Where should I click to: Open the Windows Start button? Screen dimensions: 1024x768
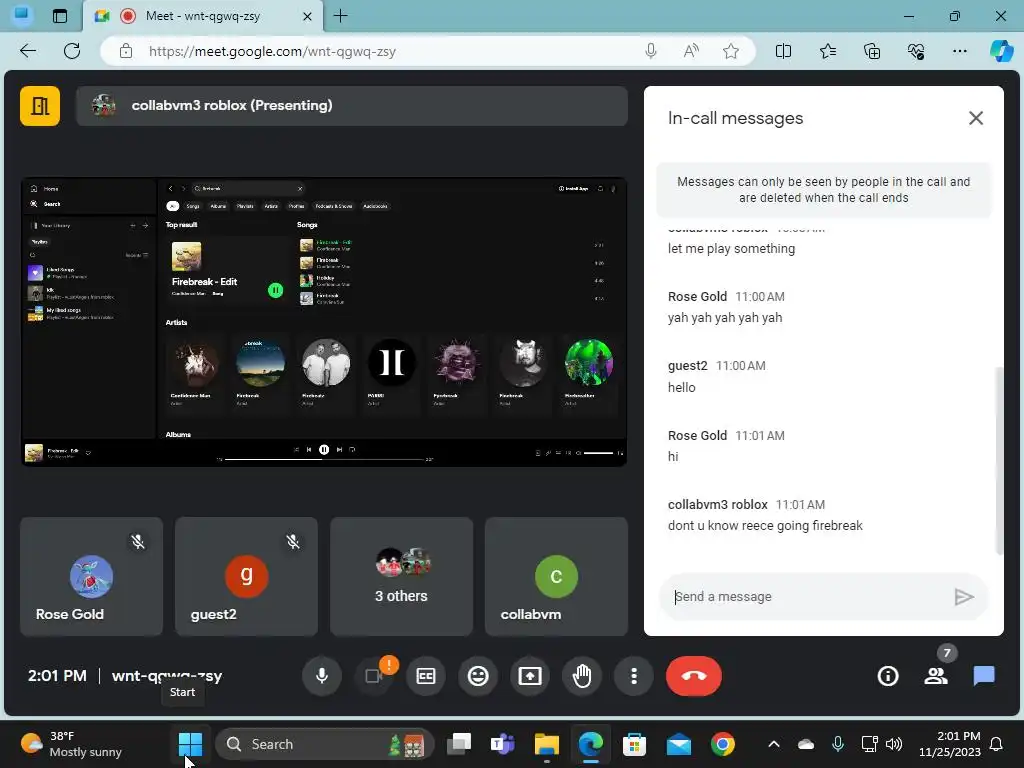[x=190, y=744]
